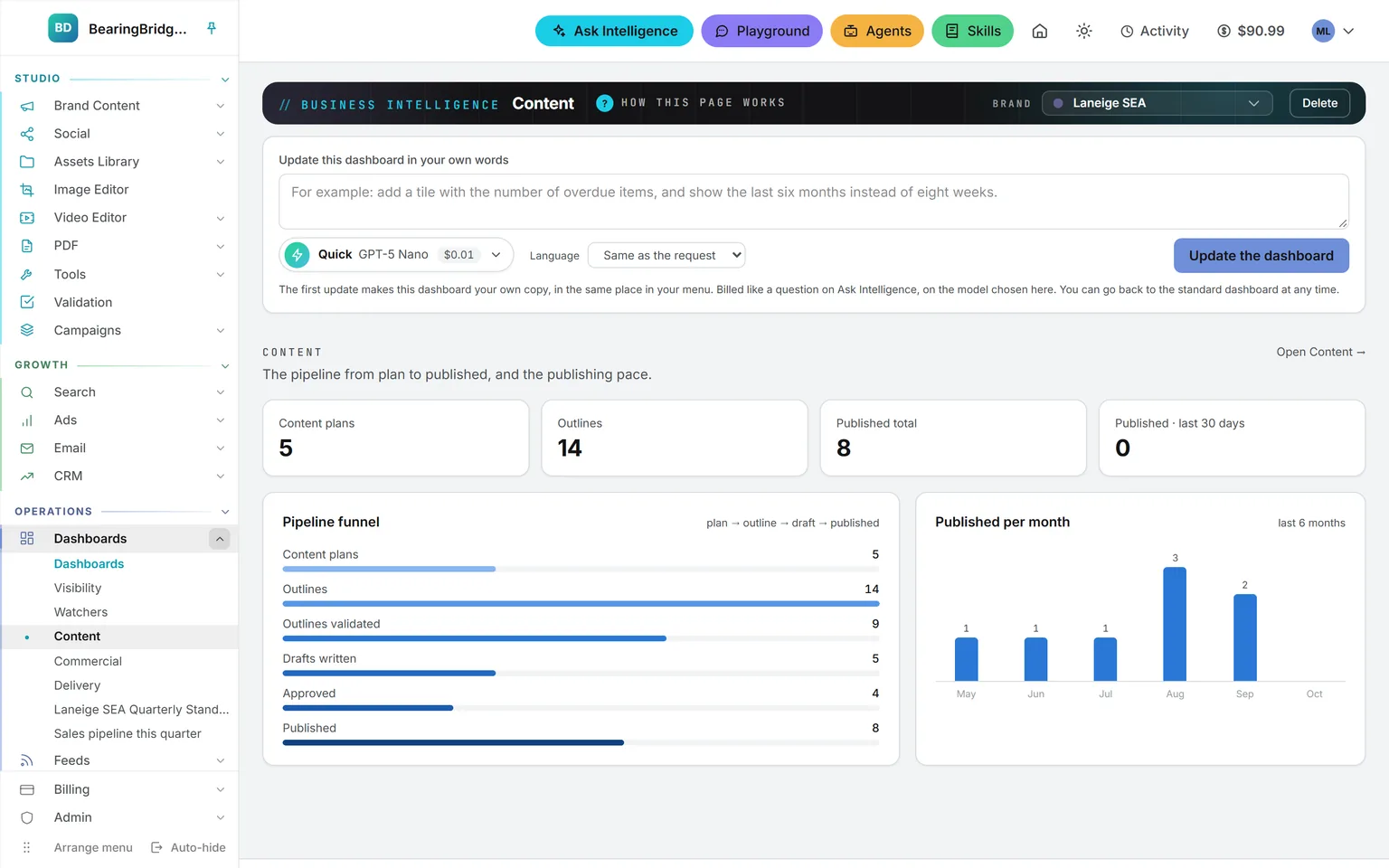Click the Aug bar in Published per month

tap(1175, 624)
